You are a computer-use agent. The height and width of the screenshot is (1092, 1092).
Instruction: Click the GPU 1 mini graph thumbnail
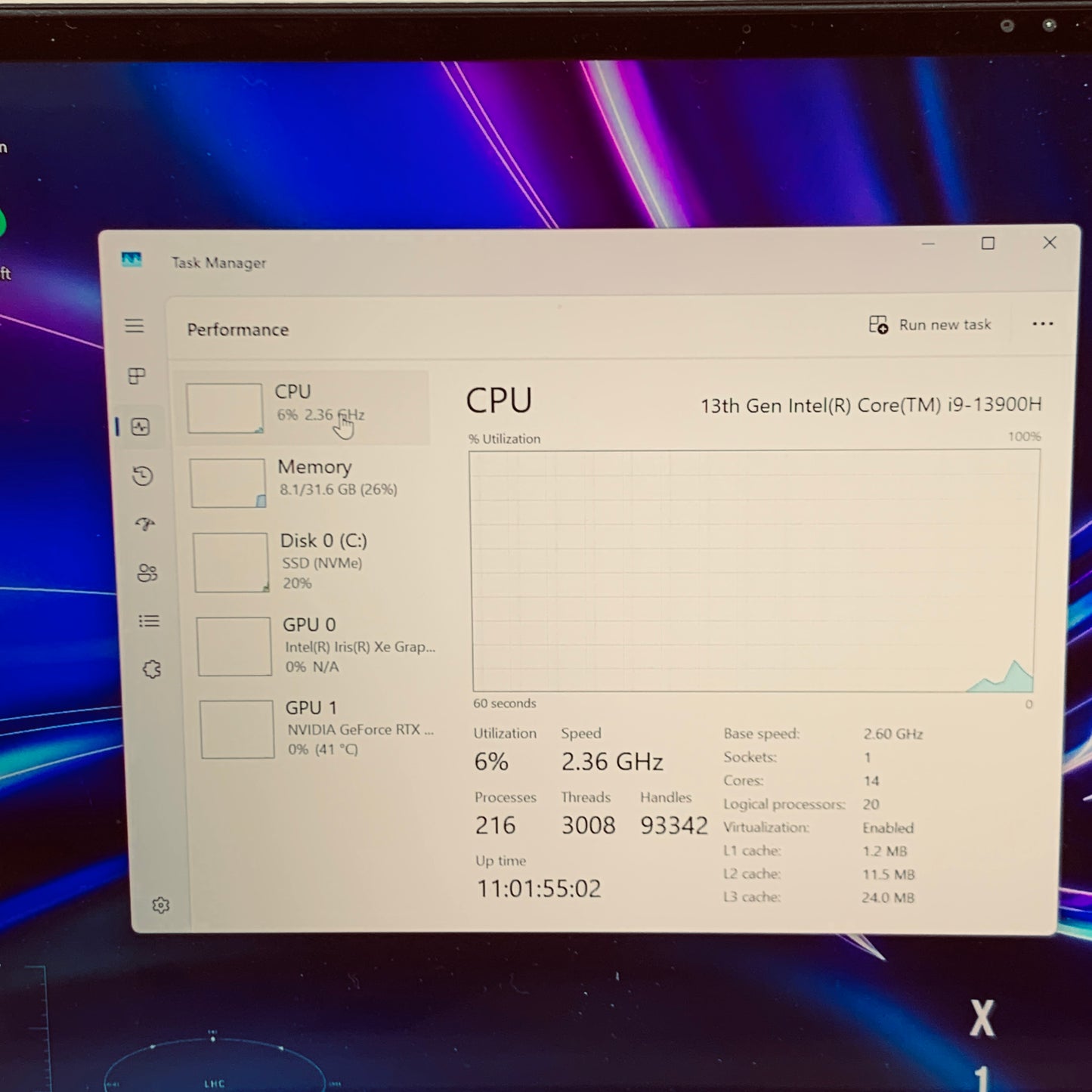point(237,729)
